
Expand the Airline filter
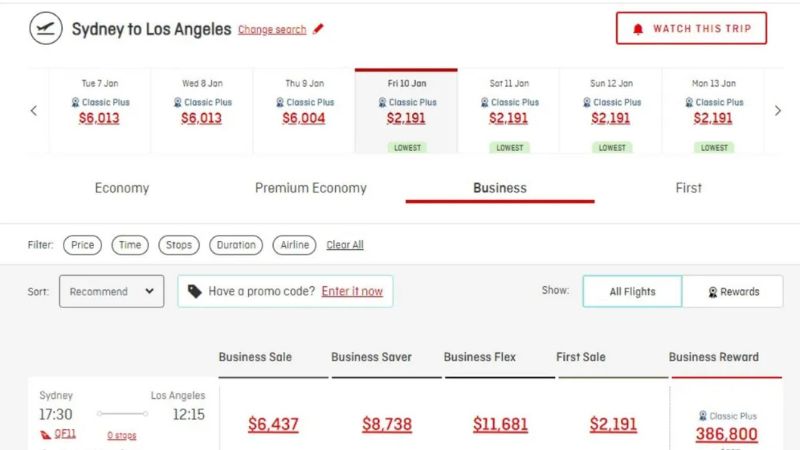pos(294,245)
